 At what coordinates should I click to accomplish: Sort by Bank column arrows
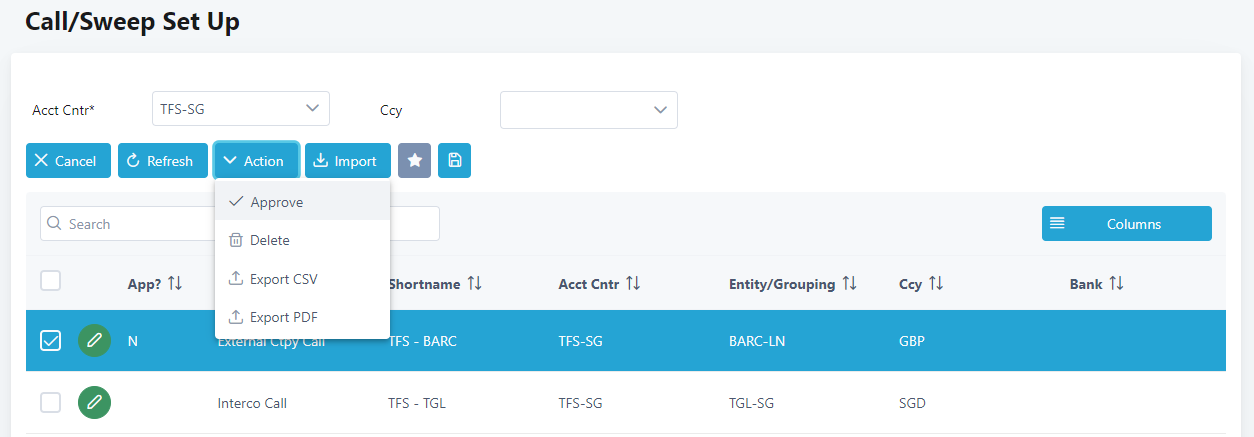1116,284
